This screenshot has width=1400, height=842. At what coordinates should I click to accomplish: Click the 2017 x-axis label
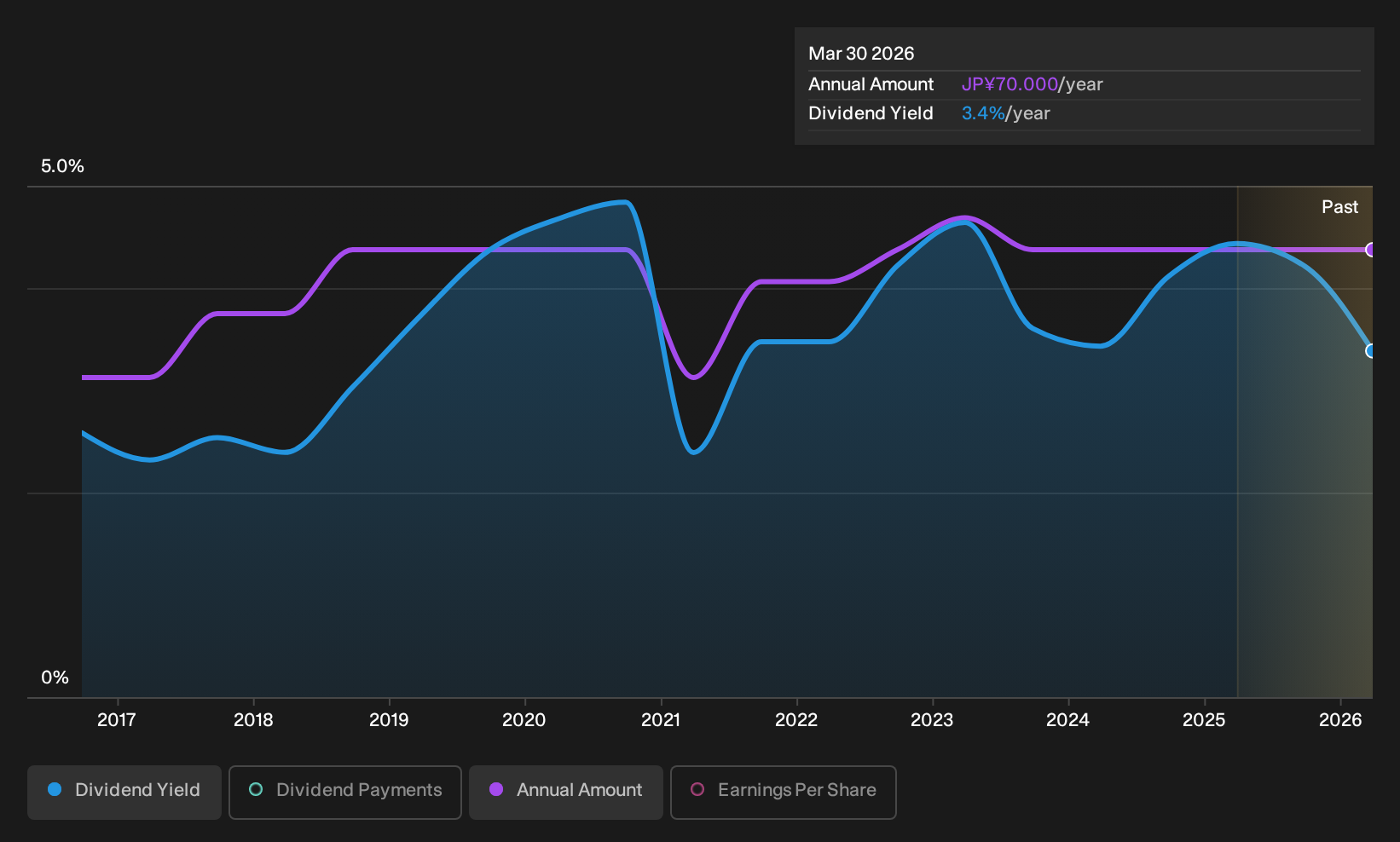(117, 720)
